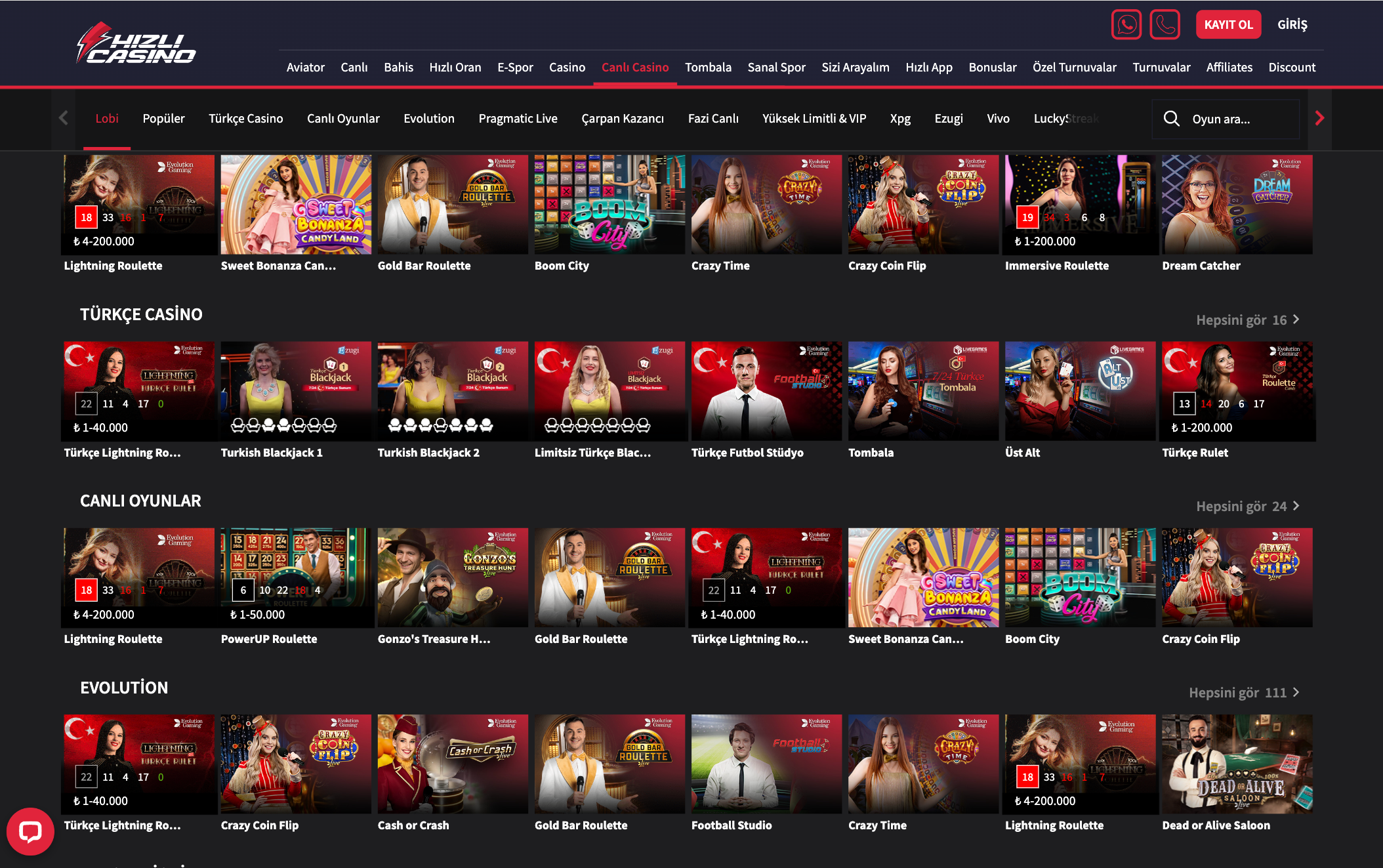Image resolution: width=1383 pixels, height=868 pixels.
Task: Open Sweet Bonanza CandyLand in top row
Action: 296,205
